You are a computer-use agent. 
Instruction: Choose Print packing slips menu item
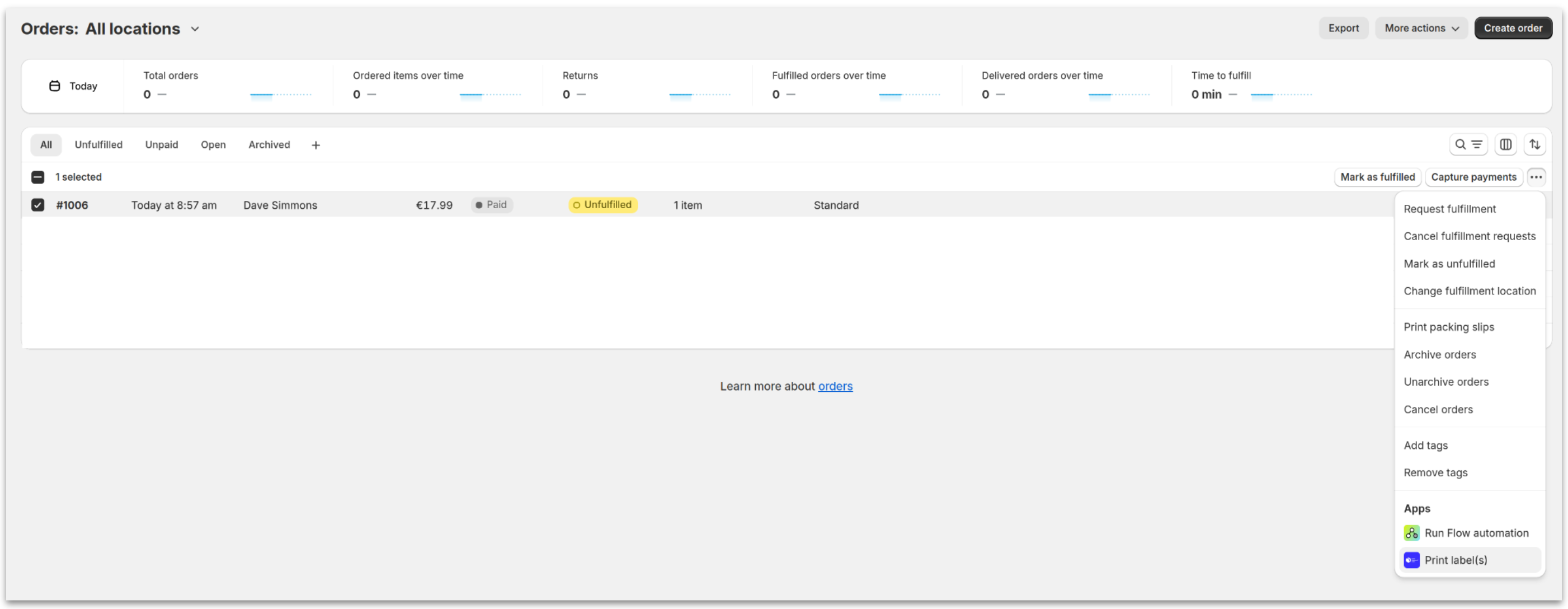pos(1448,327)
